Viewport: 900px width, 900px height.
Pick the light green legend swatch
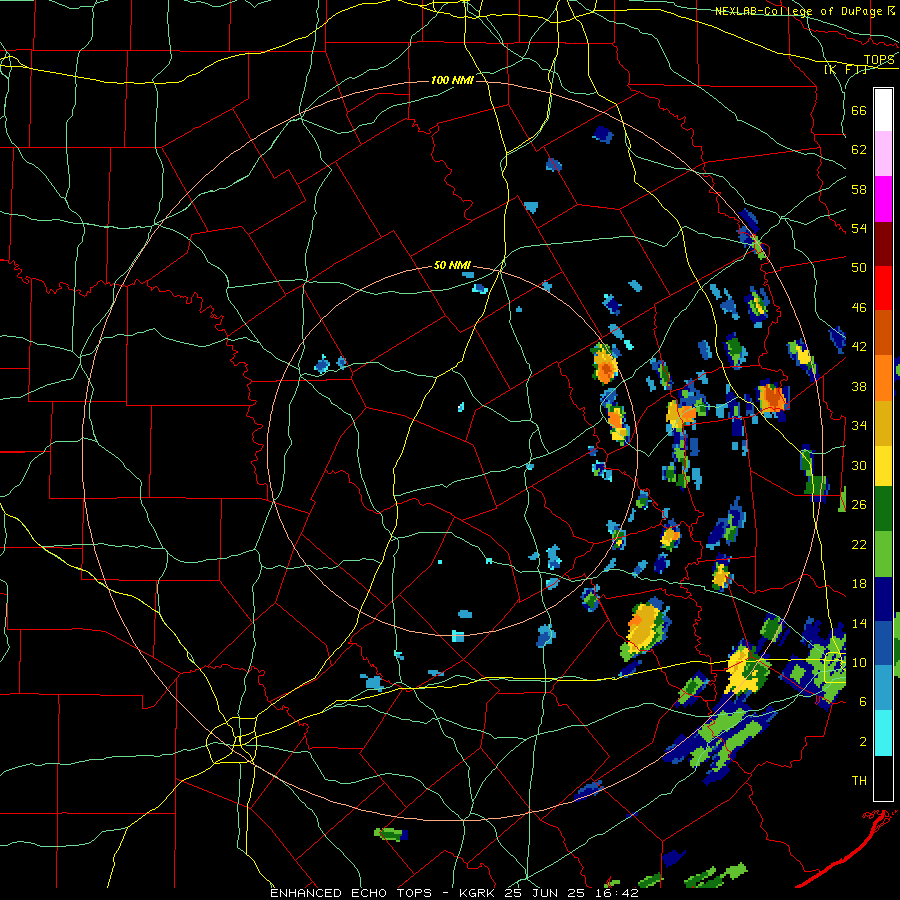pyautogui.click(x=883, y=554)
